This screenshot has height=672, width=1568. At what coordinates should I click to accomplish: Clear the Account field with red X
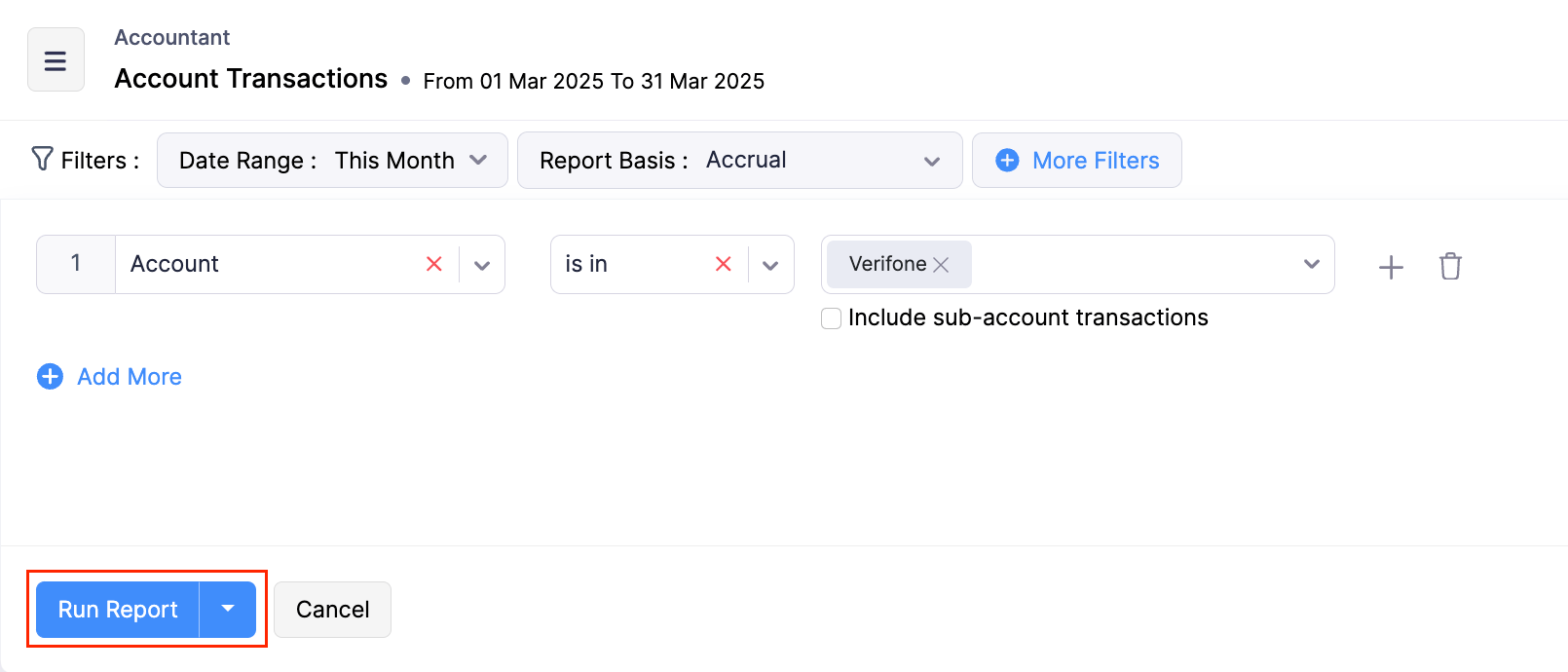tap(434, 264)
